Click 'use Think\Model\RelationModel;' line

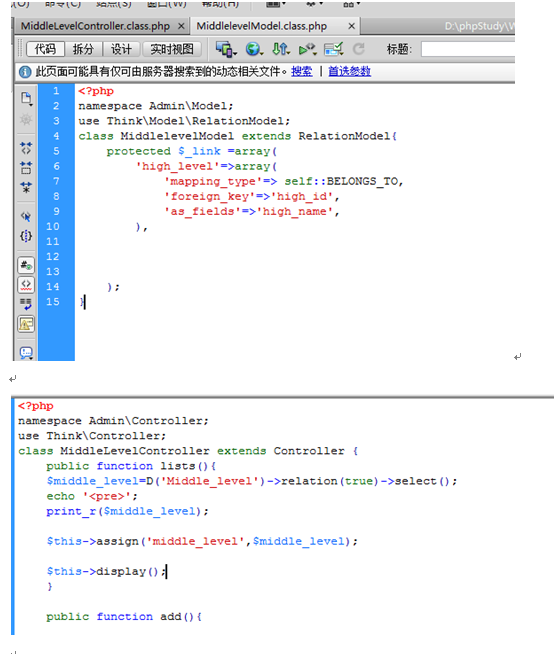(x=184, y=121)
